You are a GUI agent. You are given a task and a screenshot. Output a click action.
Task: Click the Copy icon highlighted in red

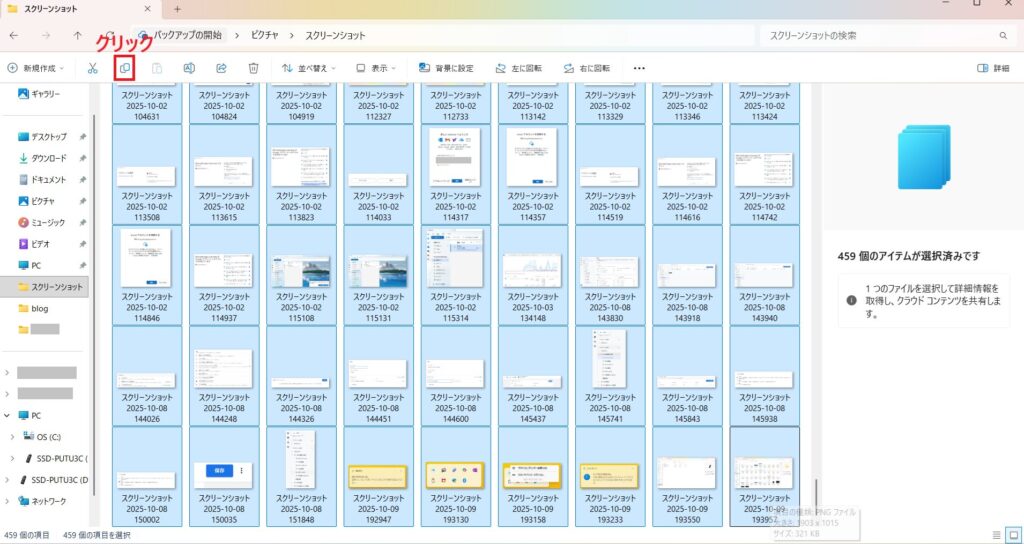coord(124,68)
